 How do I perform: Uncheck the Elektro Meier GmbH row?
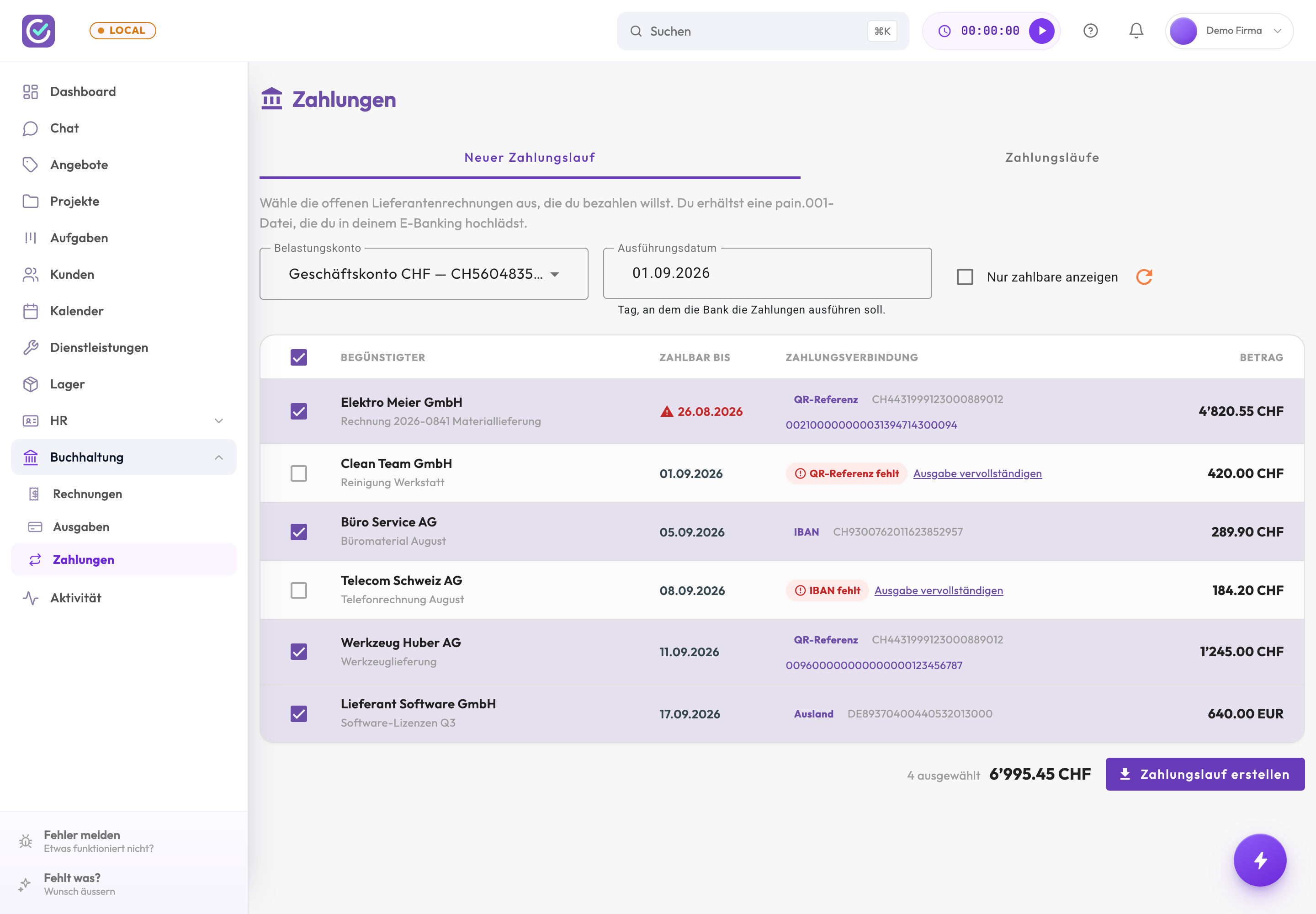(299, 411)
